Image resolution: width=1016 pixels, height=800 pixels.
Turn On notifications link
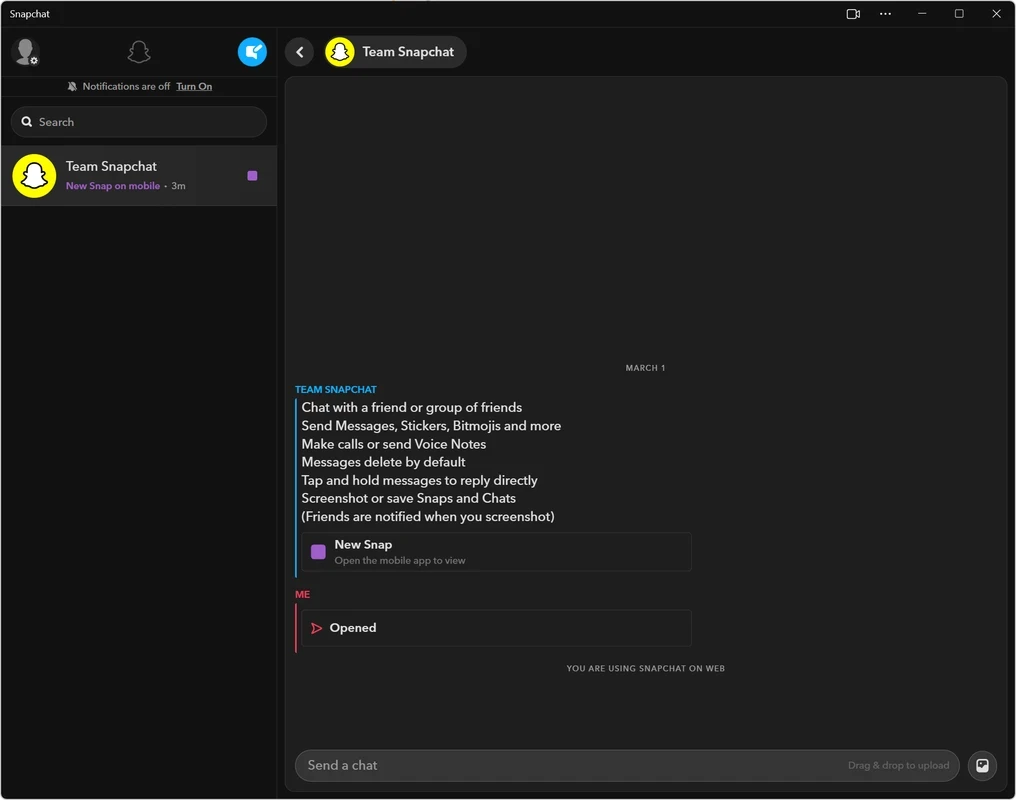[194, 87]
